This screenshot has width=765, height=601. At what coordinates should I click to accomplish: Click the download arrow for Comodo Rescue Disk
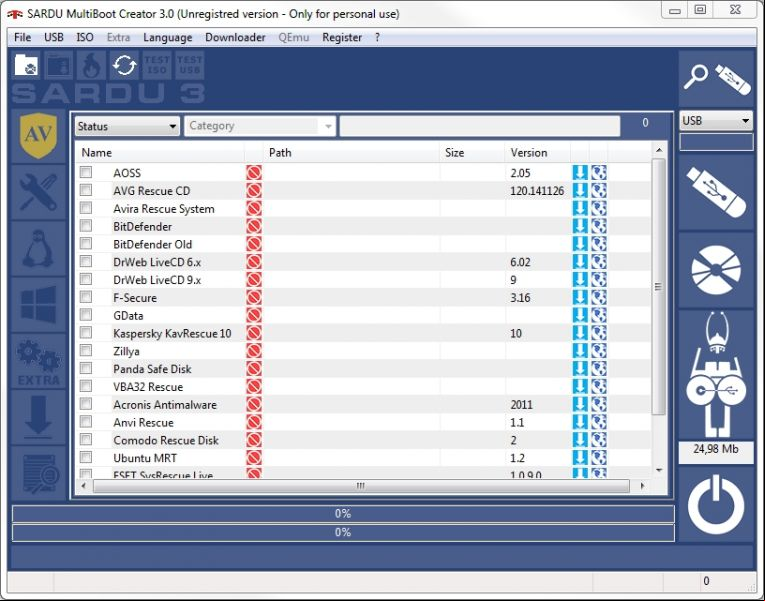[x=580, y=440]
